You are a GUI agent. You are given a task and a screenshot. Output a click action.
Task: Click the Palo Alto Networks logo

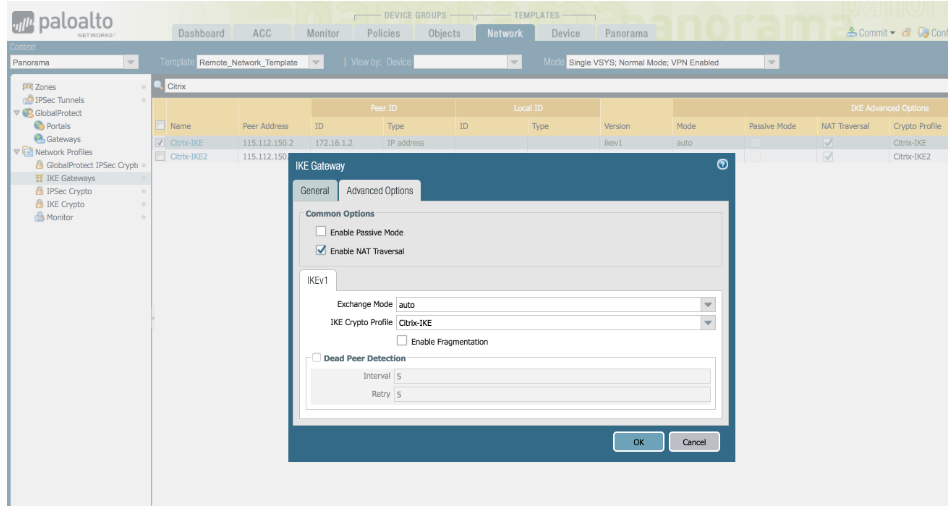coord(63,24)
